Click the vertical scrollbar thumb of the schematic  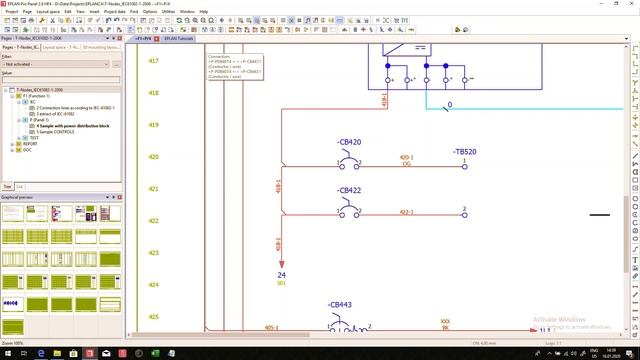[626, 233]
